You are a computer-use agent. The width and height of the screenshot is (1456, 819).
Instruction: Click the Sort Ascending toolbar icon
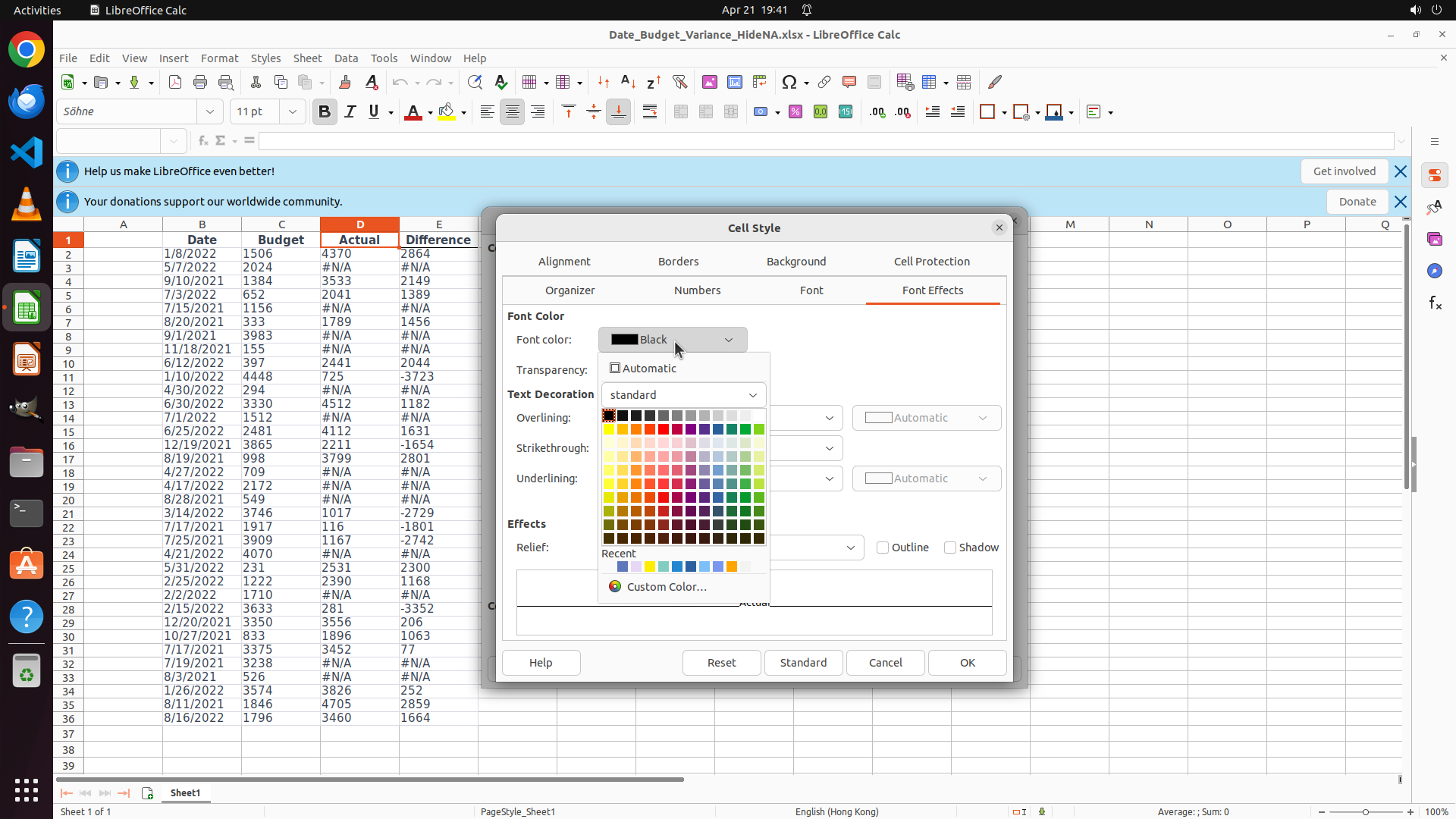pyautogui.click(x=628, y=82)
